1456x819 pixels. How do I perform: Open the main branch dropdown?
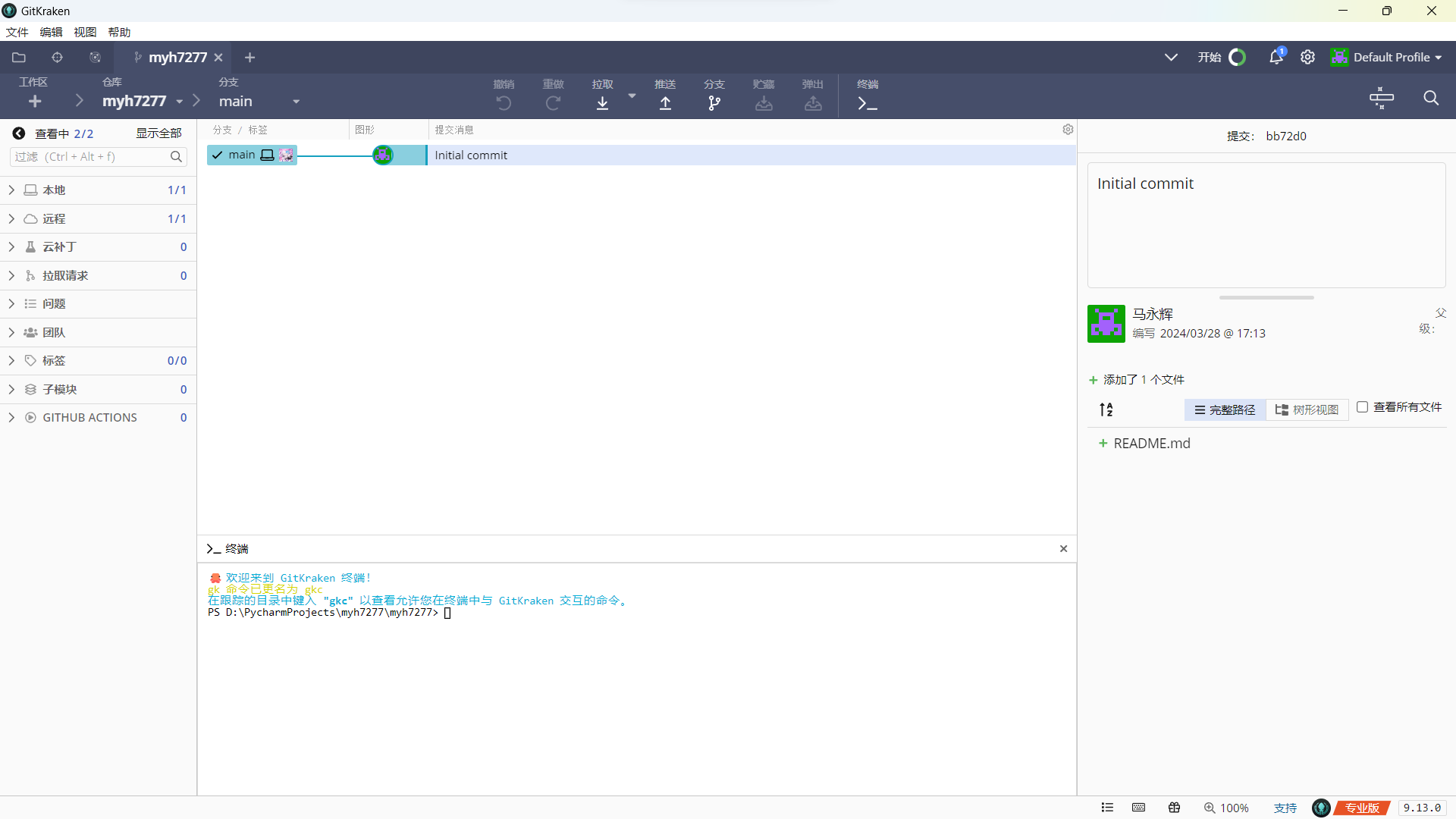297,102
